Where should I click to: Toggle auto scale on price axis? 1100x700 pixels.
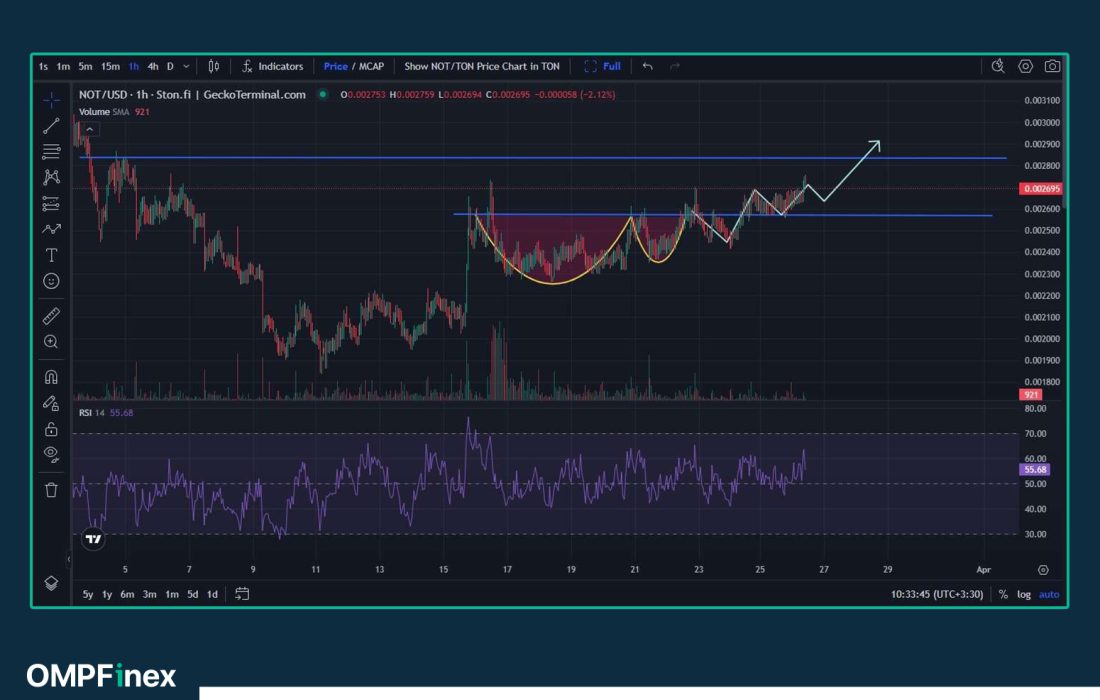coord(1048,594)
